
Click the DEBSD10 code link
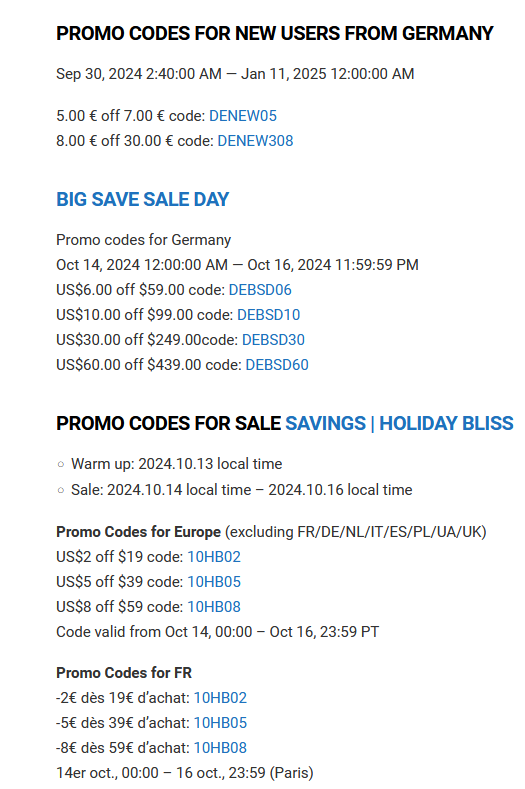pyautogui.click(x=268, y=315)
